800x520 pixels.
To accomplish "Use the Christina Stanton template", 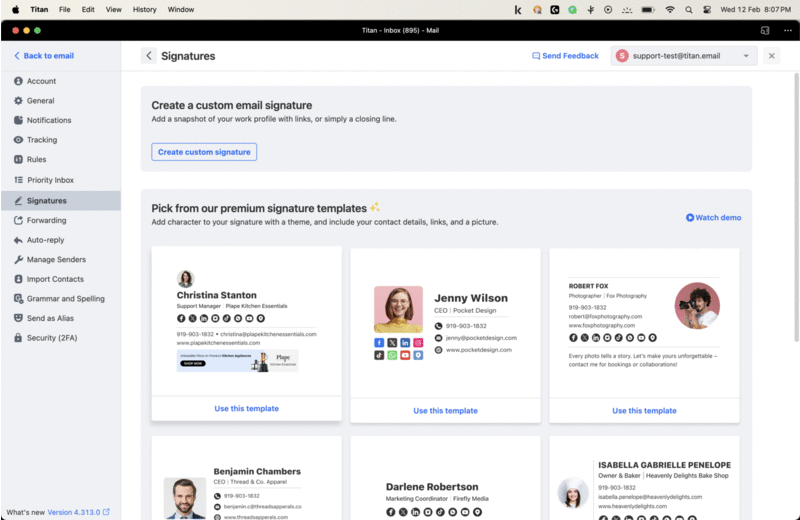I will [x=246, y=408].
